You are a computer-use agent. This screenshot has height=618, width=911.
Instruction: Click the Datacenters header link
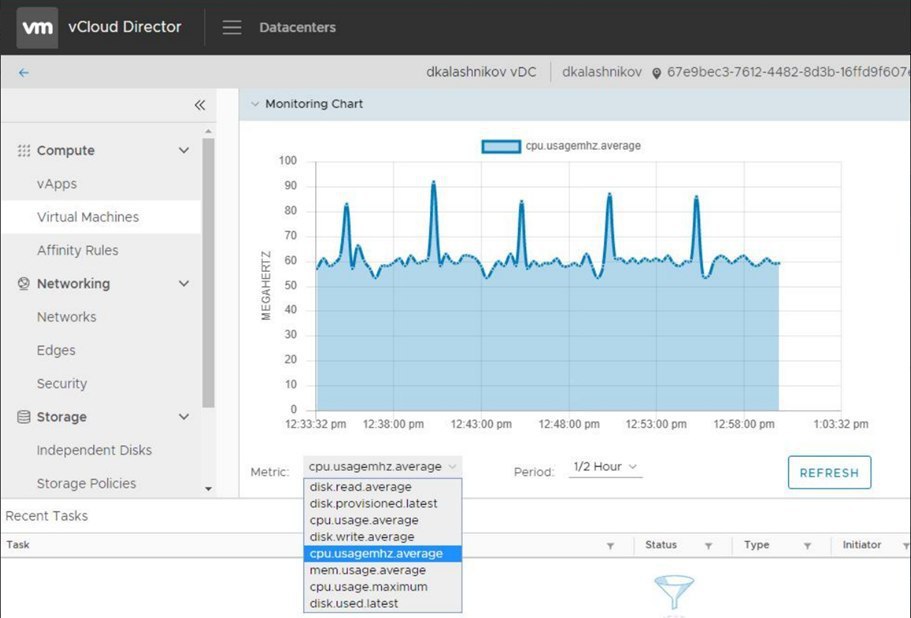[x=297, y=27]
